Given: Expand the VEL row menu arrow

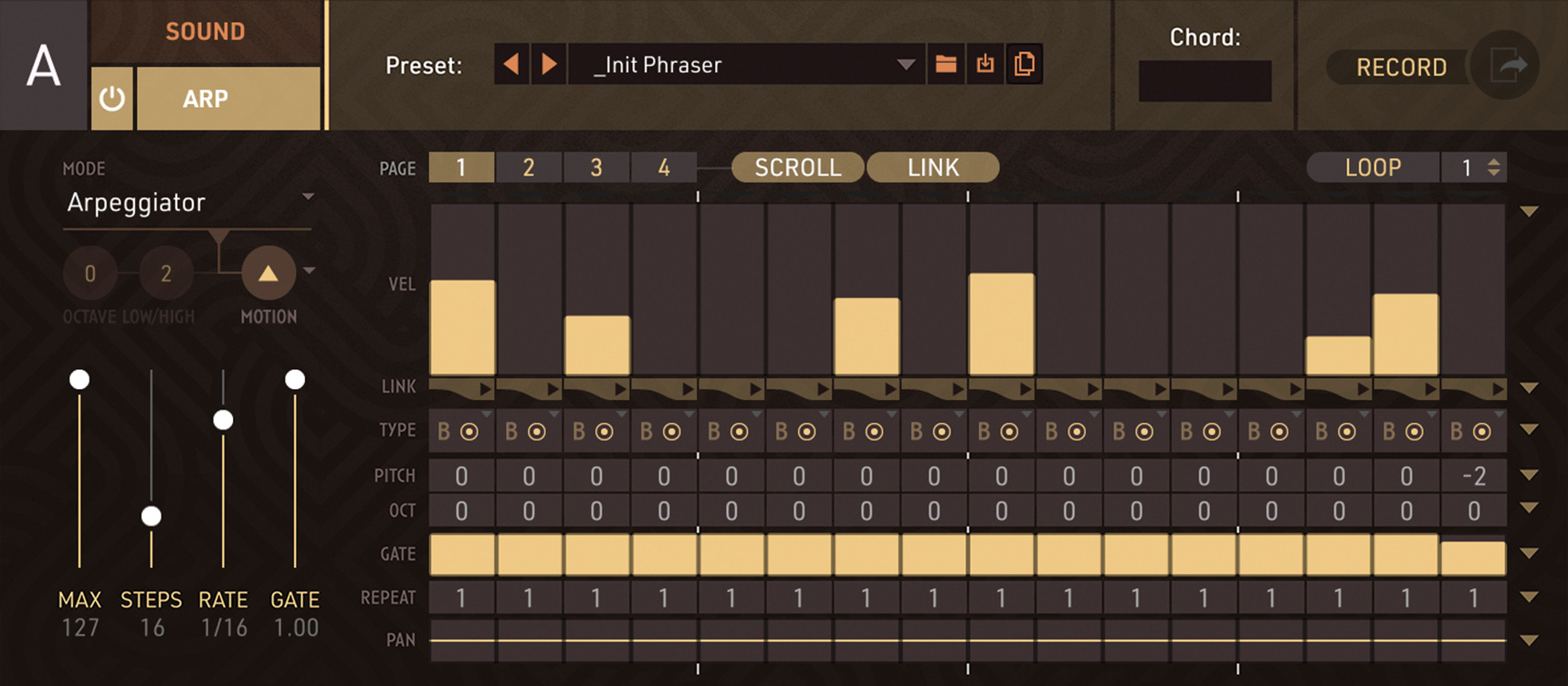Looking at the screenshot, I should pos(1530,212).
